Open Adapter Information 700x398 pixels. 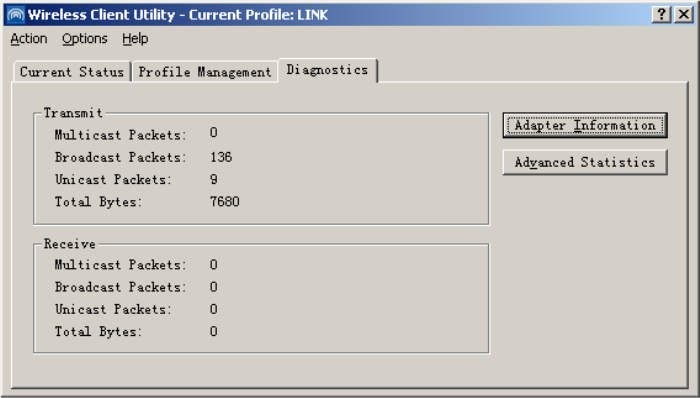(x=585, y=125)
